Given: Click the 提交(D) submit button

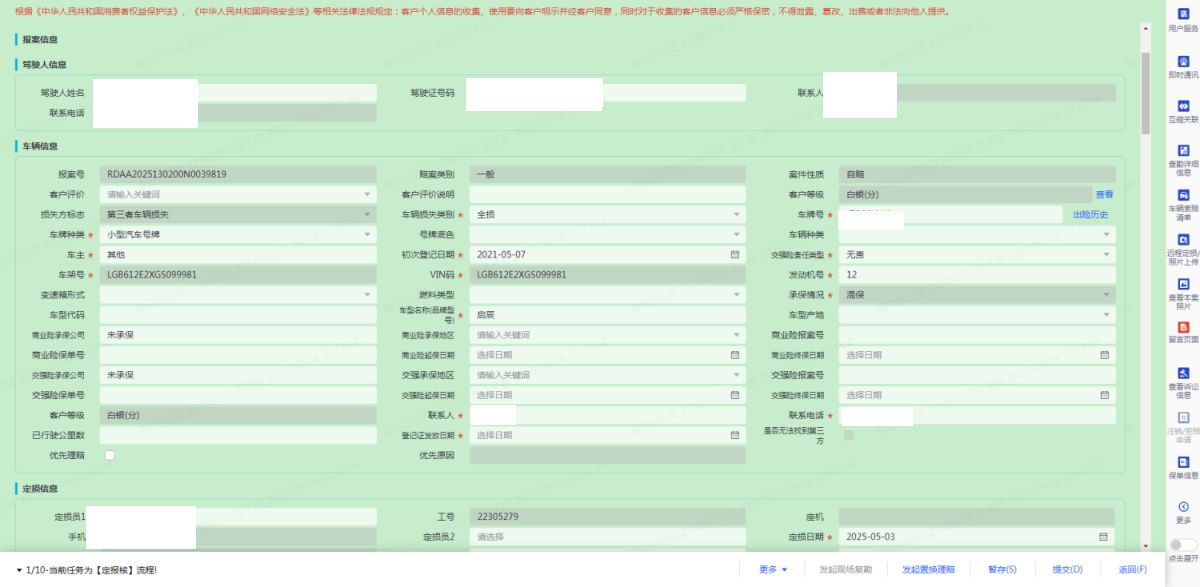Looking at the screenshot, I should tap(1067, 570).
